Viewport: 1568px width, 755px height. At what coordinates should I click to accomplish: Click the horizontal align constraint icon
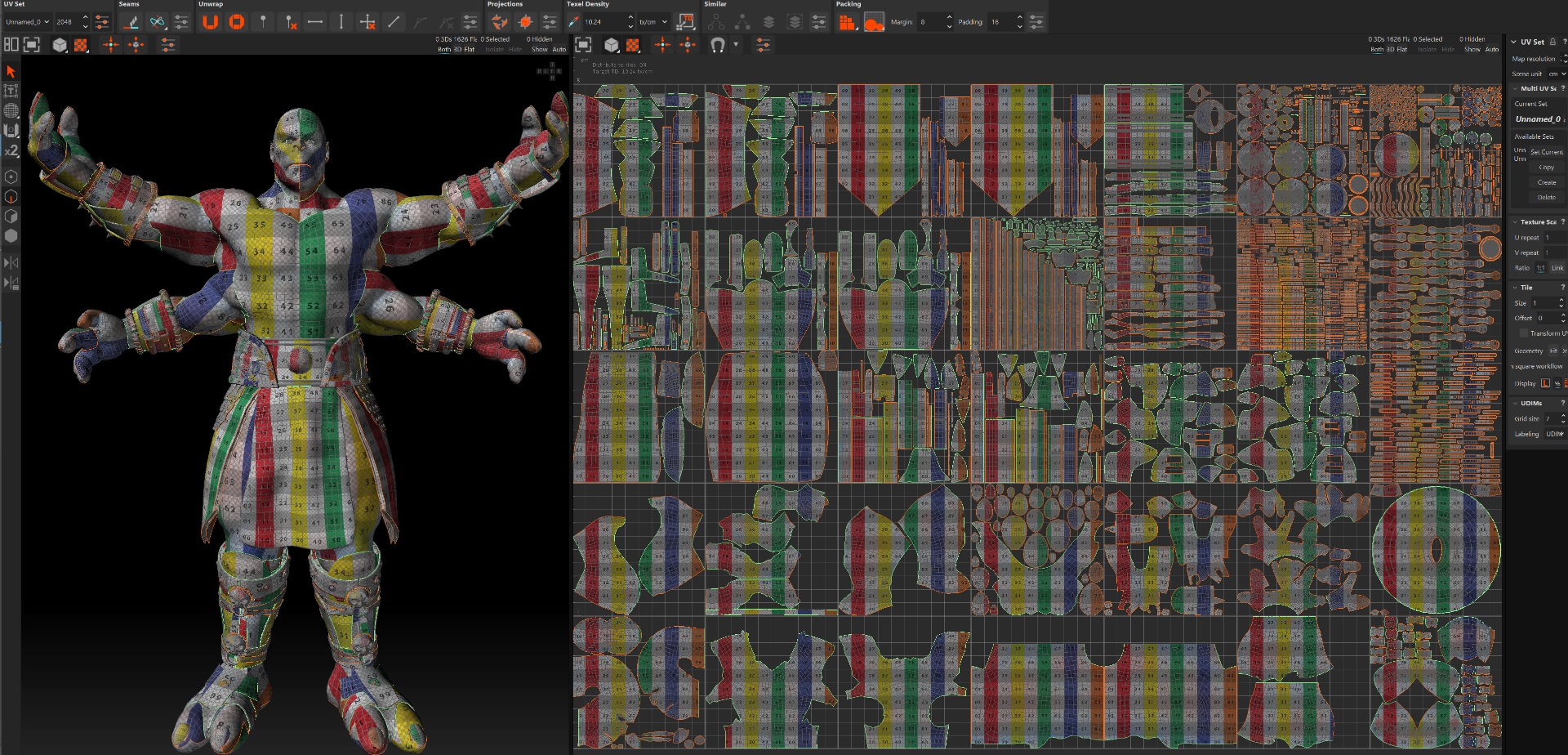pyautogui.click(x=315, y=22)
